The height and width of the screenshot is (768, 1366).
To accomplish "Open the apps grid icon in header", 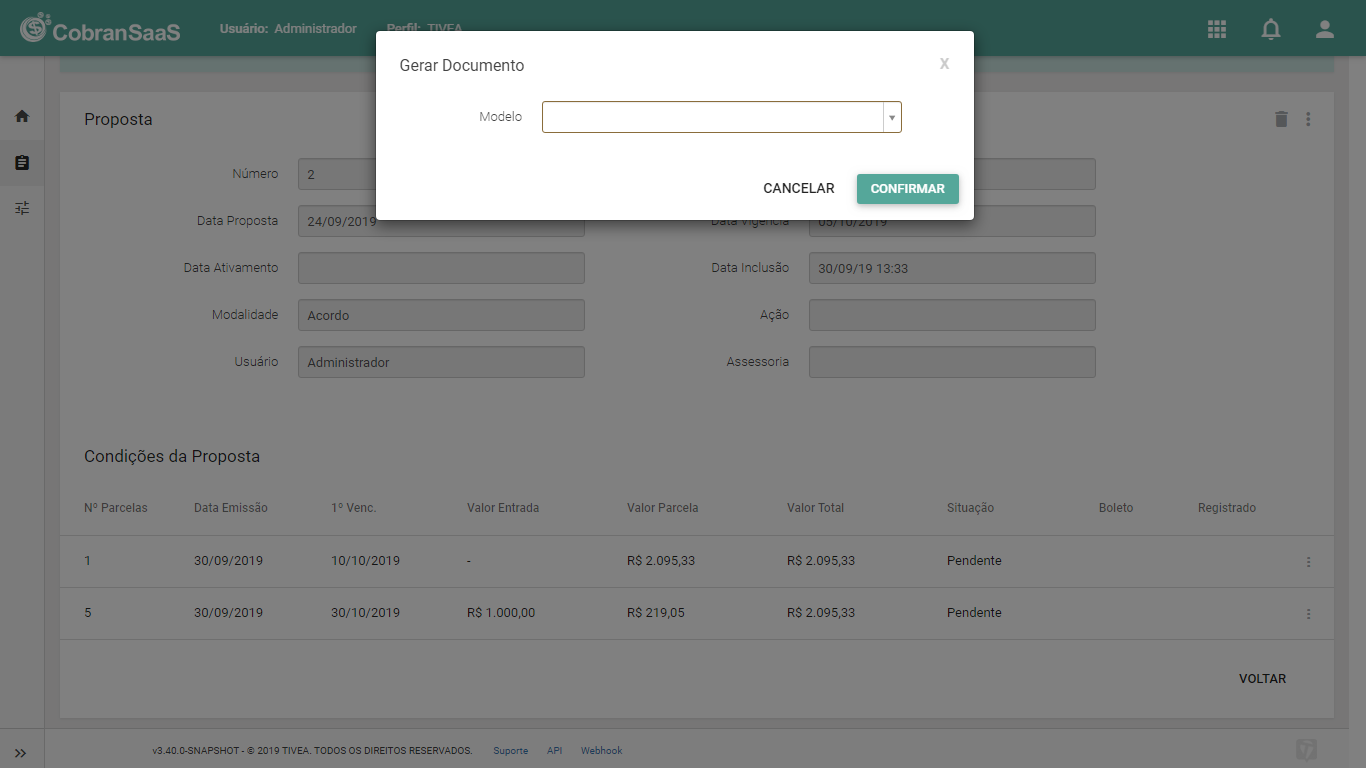I will coord(1217,29).
